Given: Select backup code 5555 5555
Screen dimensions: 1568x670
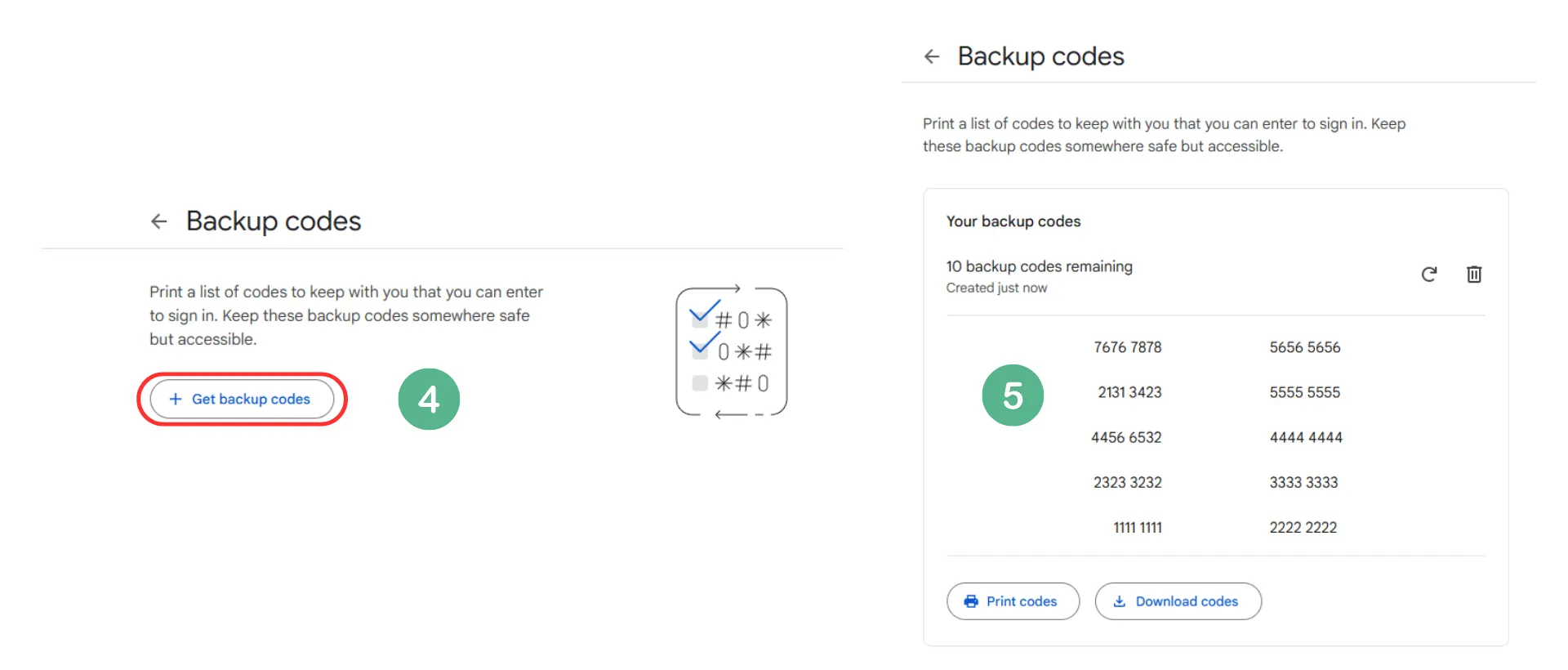Looking at the screenshot, I should (1305, 392).
